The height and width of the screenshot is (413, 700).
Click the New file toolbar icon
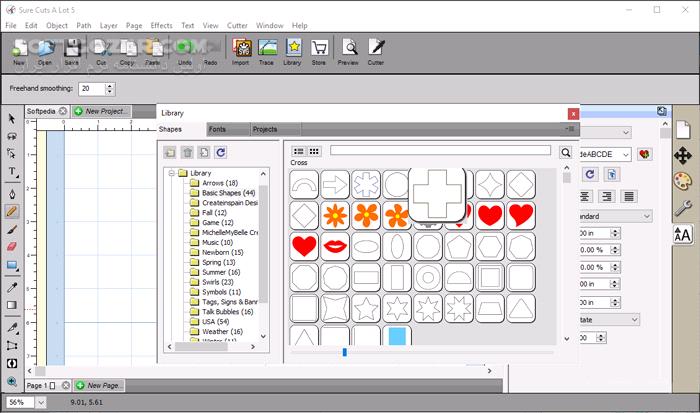pyautogui.click(x=19, y=52)
